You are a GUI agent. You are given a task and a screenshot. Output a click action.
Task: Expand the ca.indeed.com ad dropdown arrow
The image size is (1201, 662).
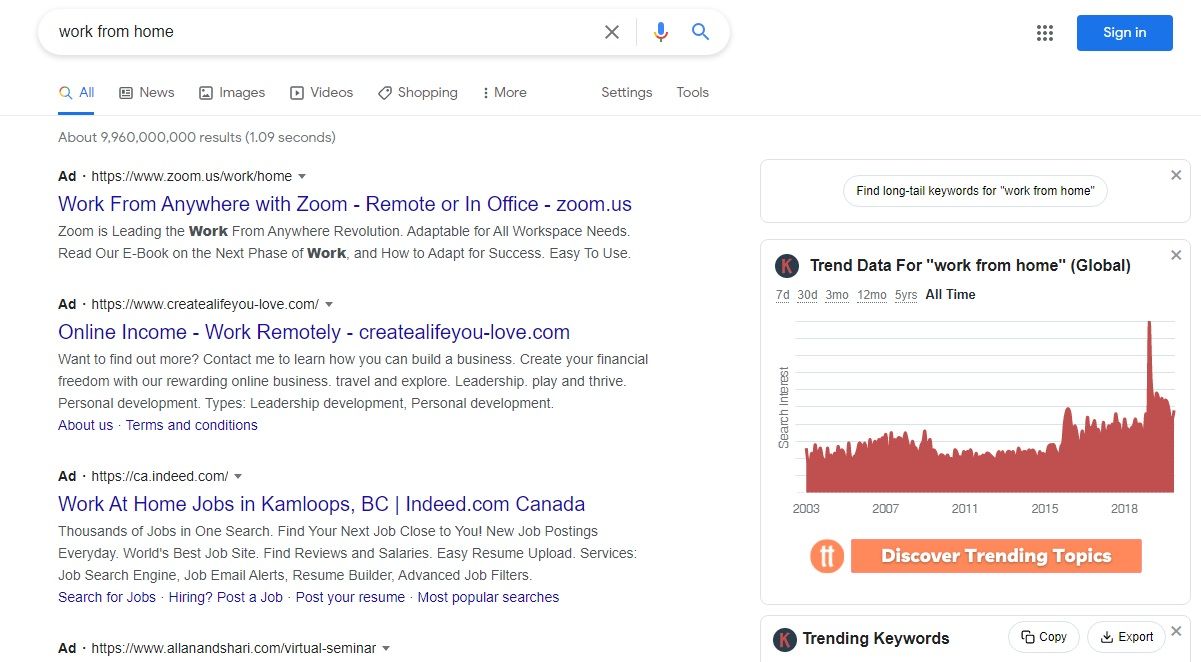pos(238,476)
